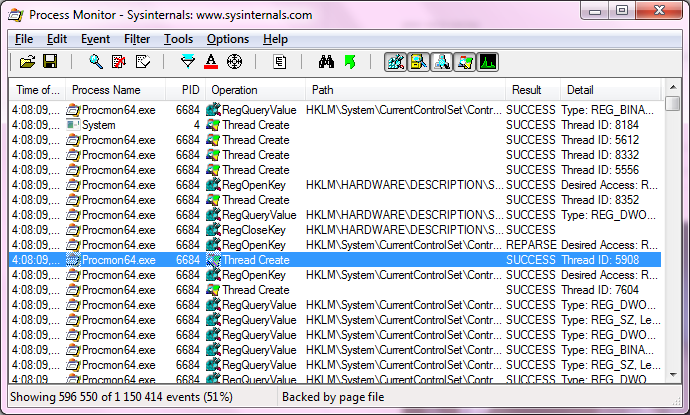Click Thread ID: 8184 detail cell
690x415 pixels.
600,125
